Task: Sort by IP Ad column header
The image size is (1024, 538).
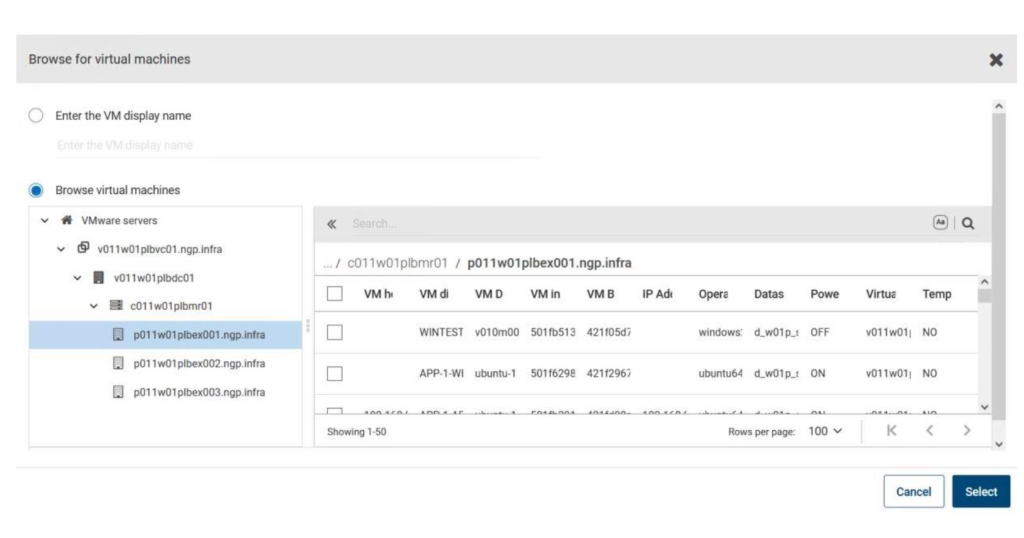Action: pos(657,294)
